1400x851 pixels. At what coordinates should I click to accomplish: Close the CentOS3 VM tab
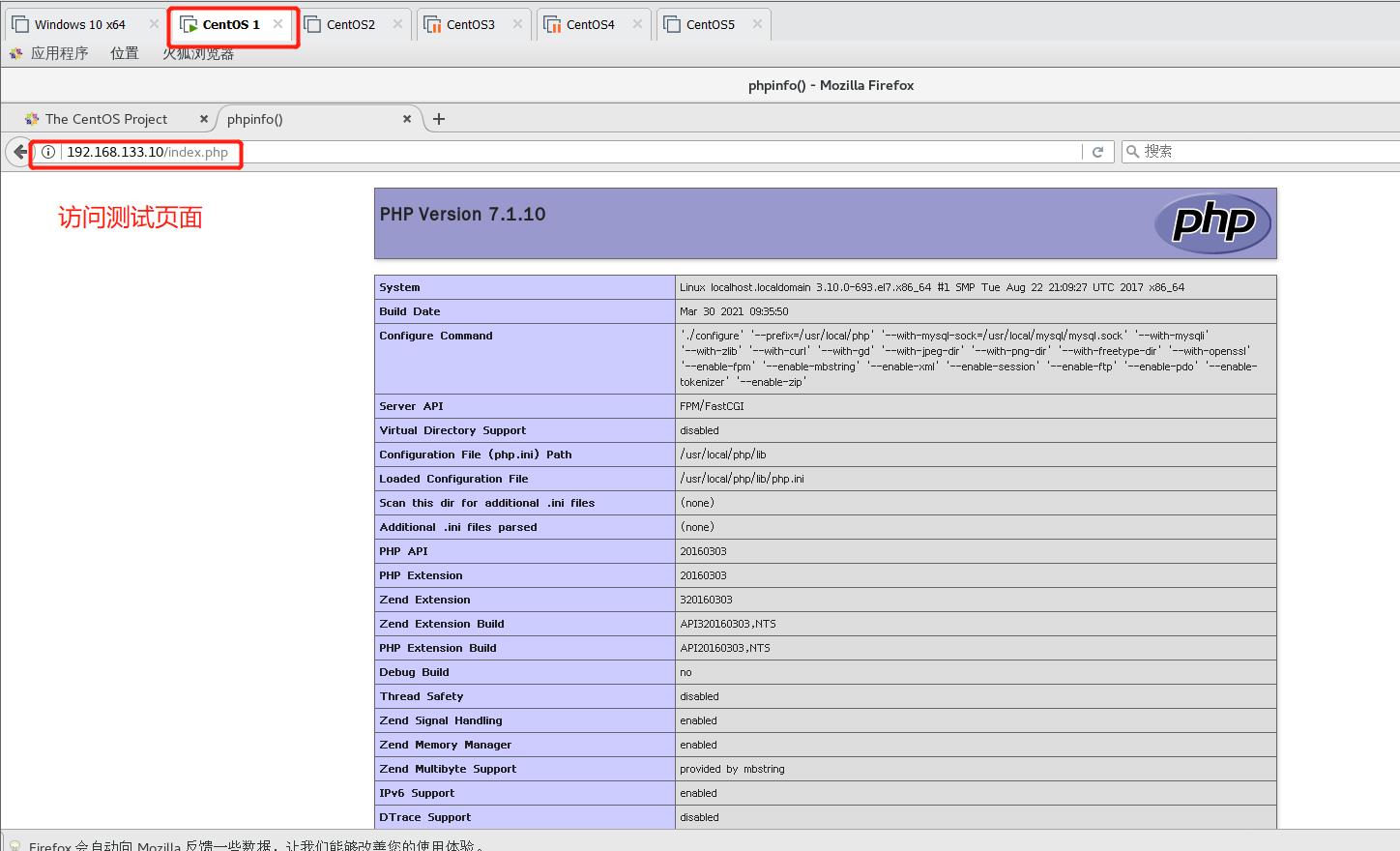coord(517,24)
